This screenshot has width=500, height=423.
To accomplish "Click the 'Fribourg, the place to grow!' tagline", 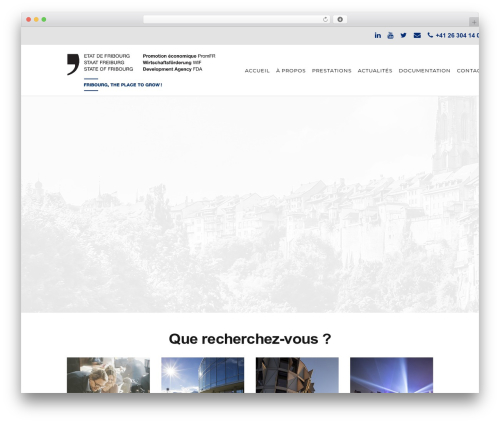I will point(123,85).
